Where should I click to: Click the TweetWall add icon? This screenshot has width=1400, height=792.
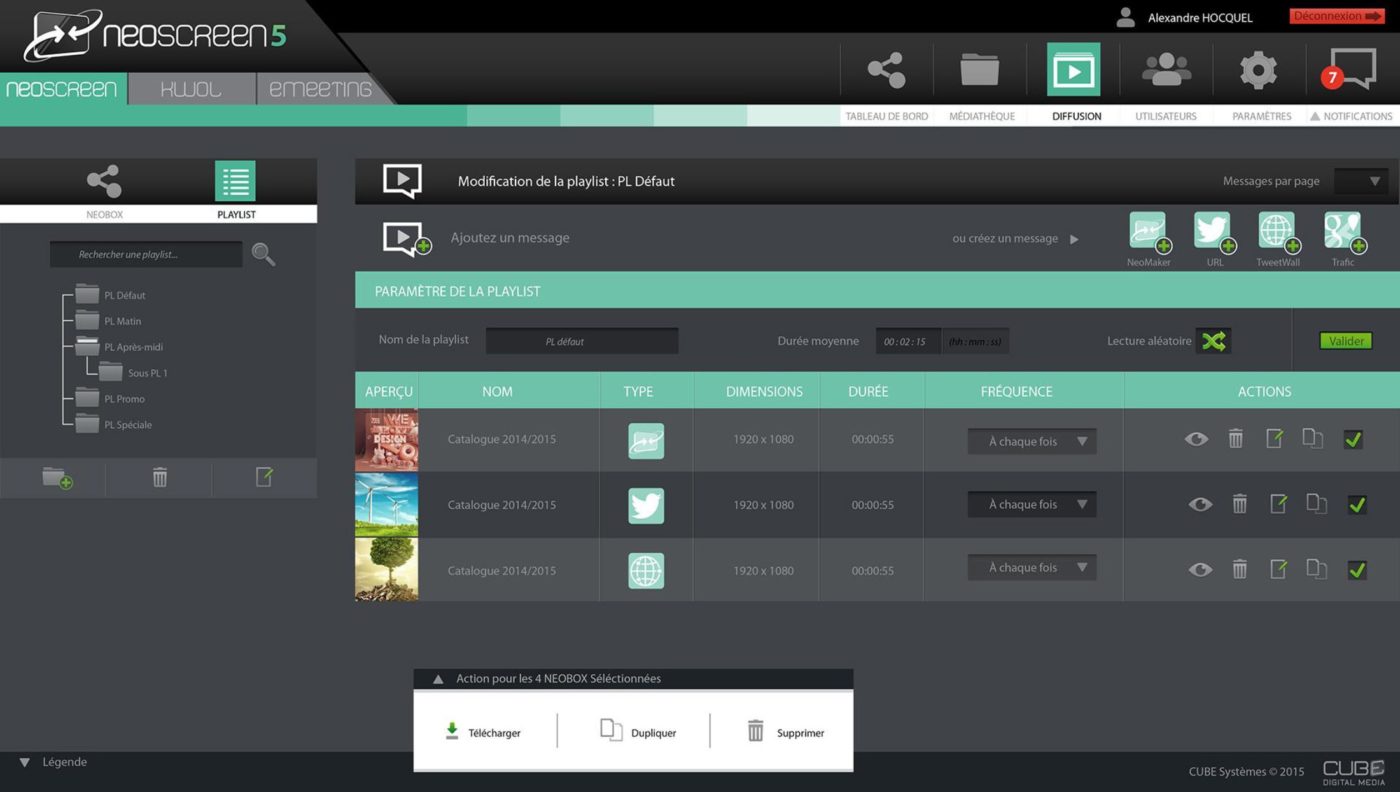tap(1277, 232)
